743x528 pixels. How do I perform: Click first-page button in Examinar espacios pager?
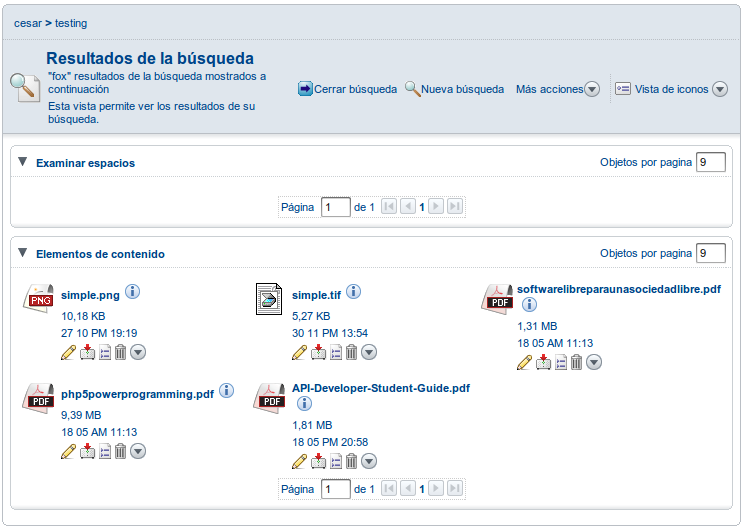click(x=389, y=207)
